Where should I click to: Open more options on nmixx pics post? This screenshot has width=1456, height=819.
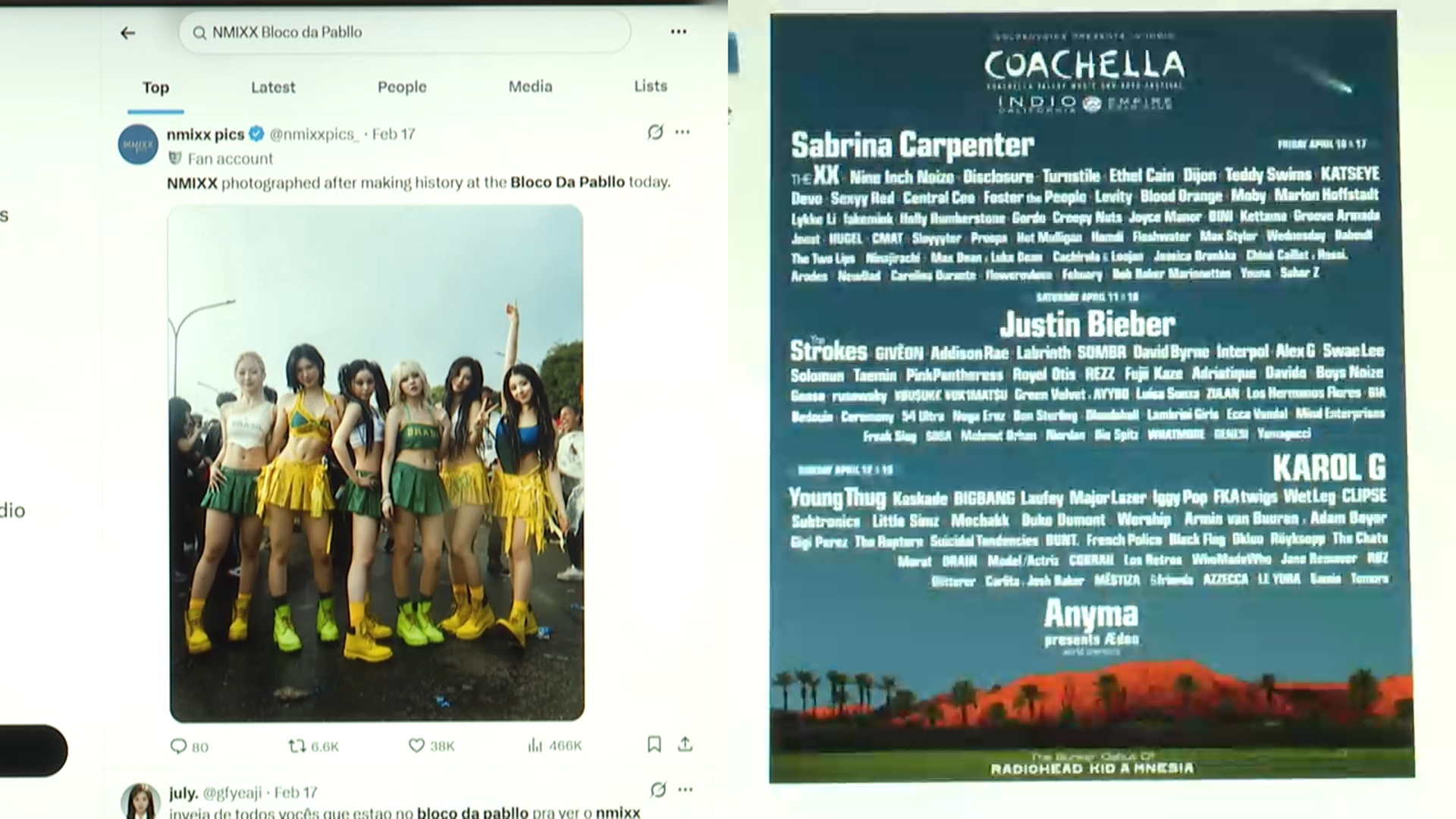[x=682, y=133]
